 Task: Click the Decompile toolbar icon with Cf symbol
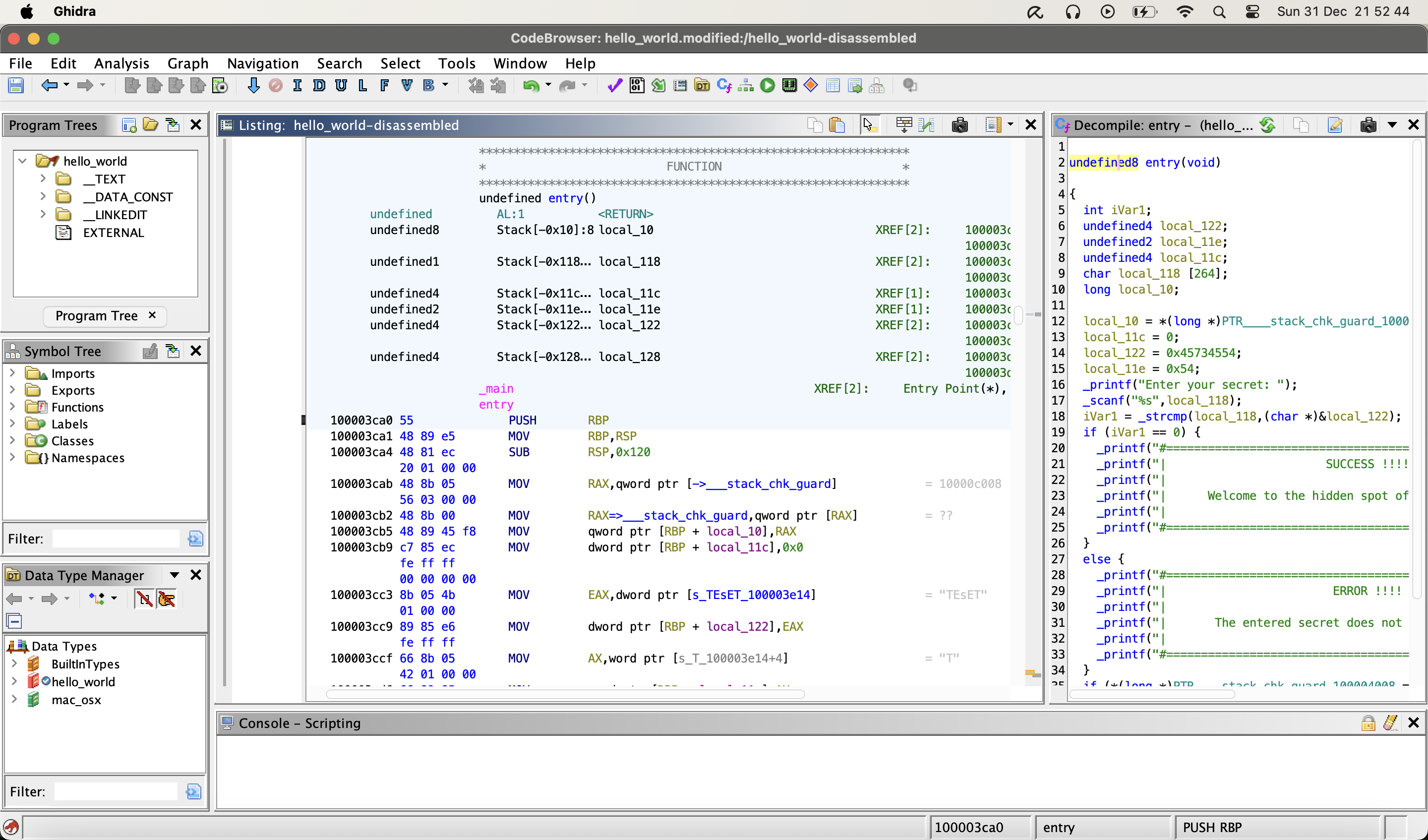pos(724,85)
